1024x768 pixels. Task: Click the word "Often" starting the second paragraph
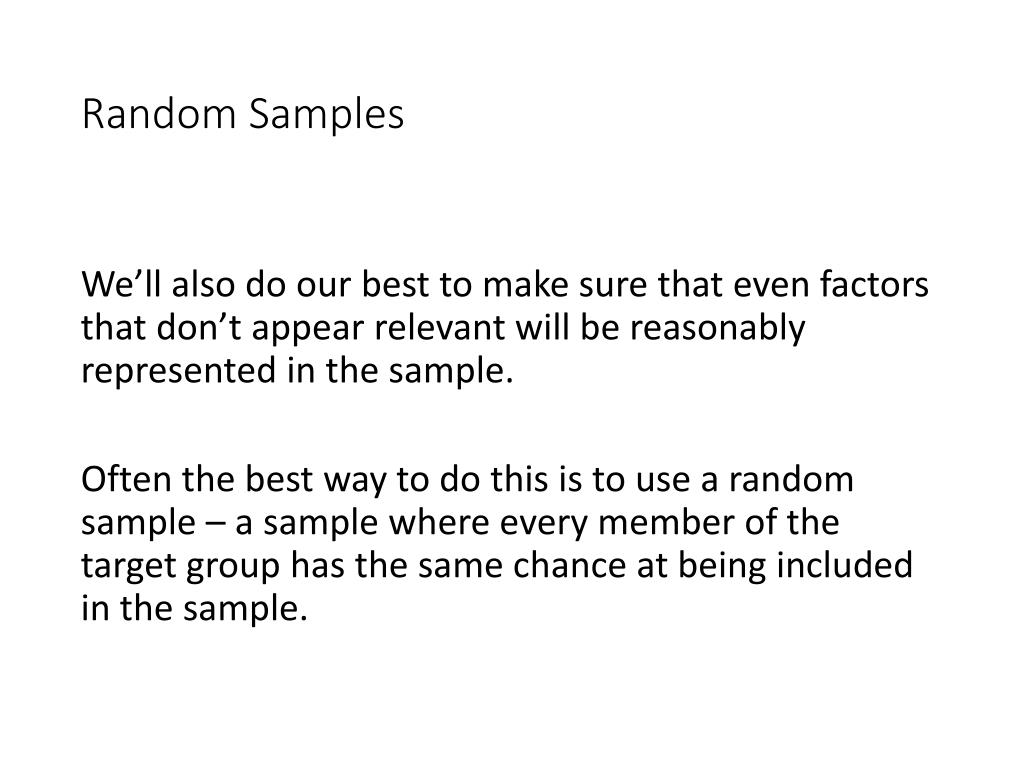(125, 478)
